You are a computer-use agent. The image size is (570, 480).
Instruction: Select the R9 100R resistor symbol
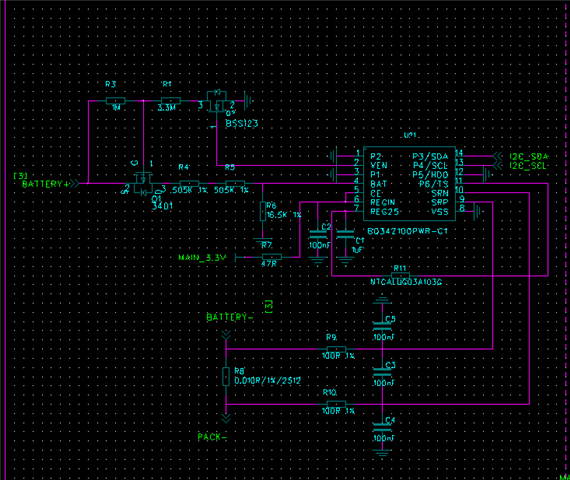[336, 349]
